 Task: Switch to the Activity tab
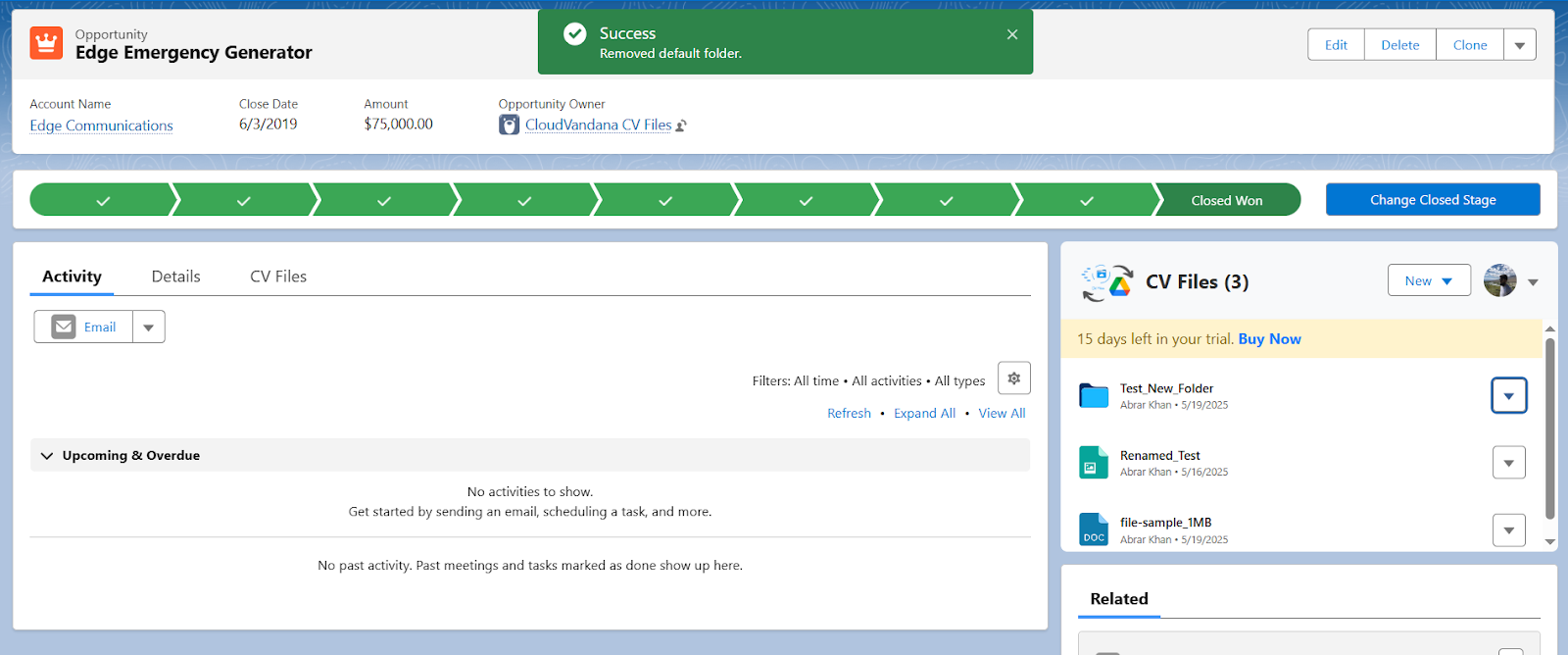[x=72, y=277]
